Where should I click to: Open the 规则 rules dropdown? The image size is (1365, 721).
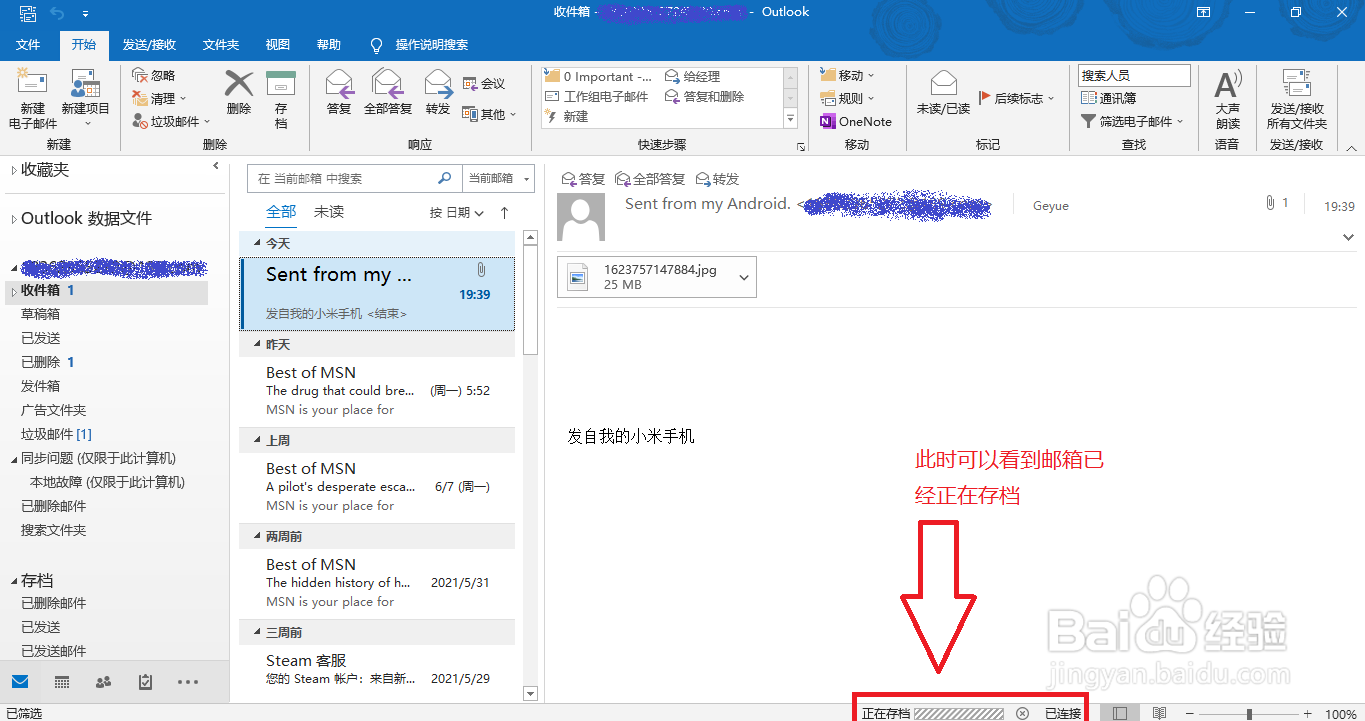coord(847,98)
